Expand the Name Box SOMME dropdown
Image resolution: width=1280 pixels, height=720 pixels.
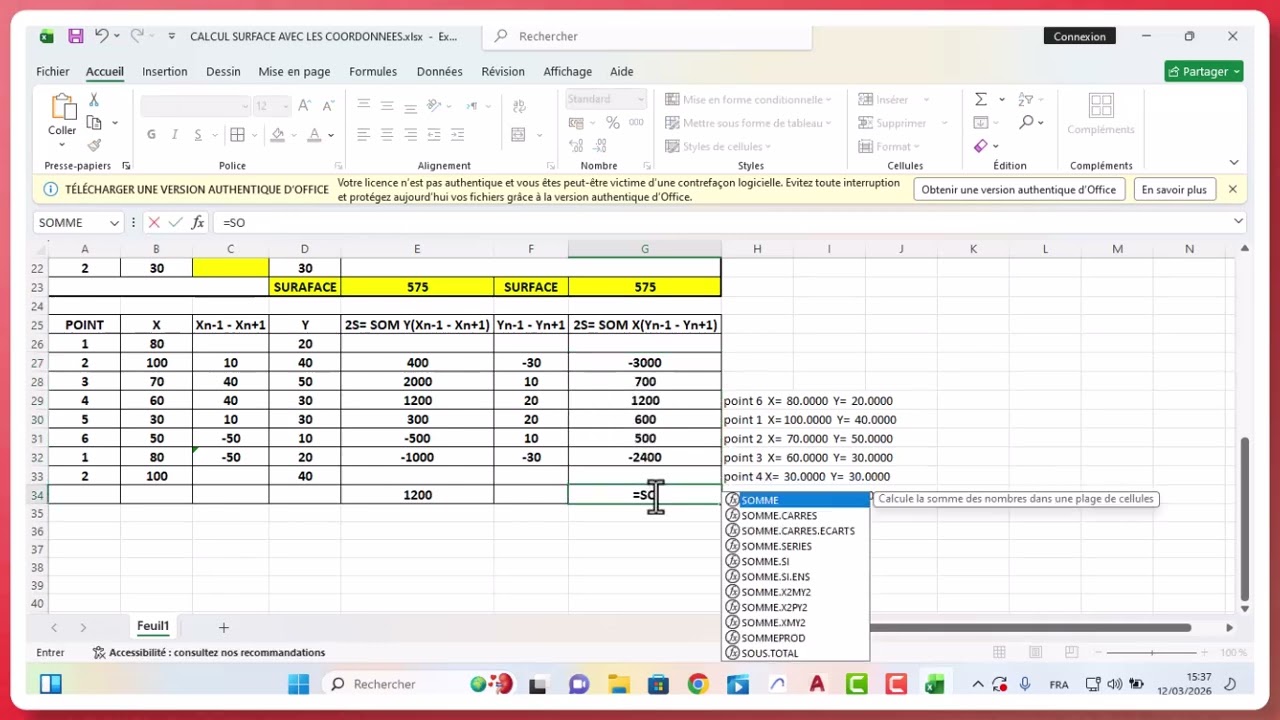[x=116, y=222]
